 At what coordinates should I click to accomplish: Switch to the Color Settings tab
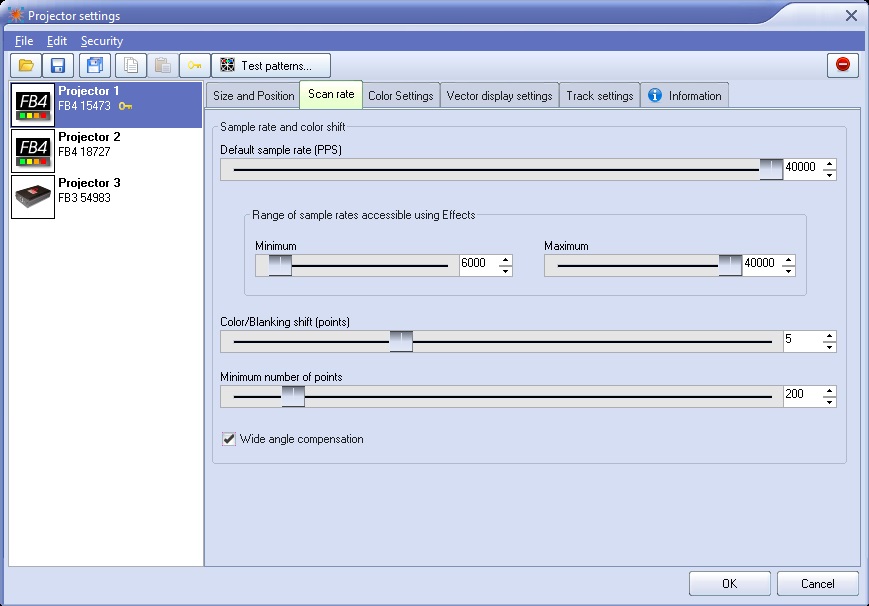401,95
